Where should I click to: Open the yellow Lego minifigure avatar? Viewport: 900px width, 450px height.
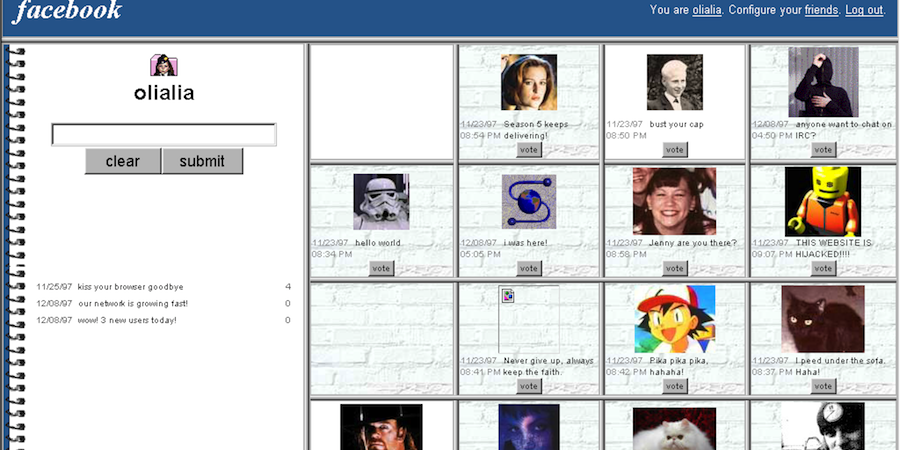coord(823,201)
